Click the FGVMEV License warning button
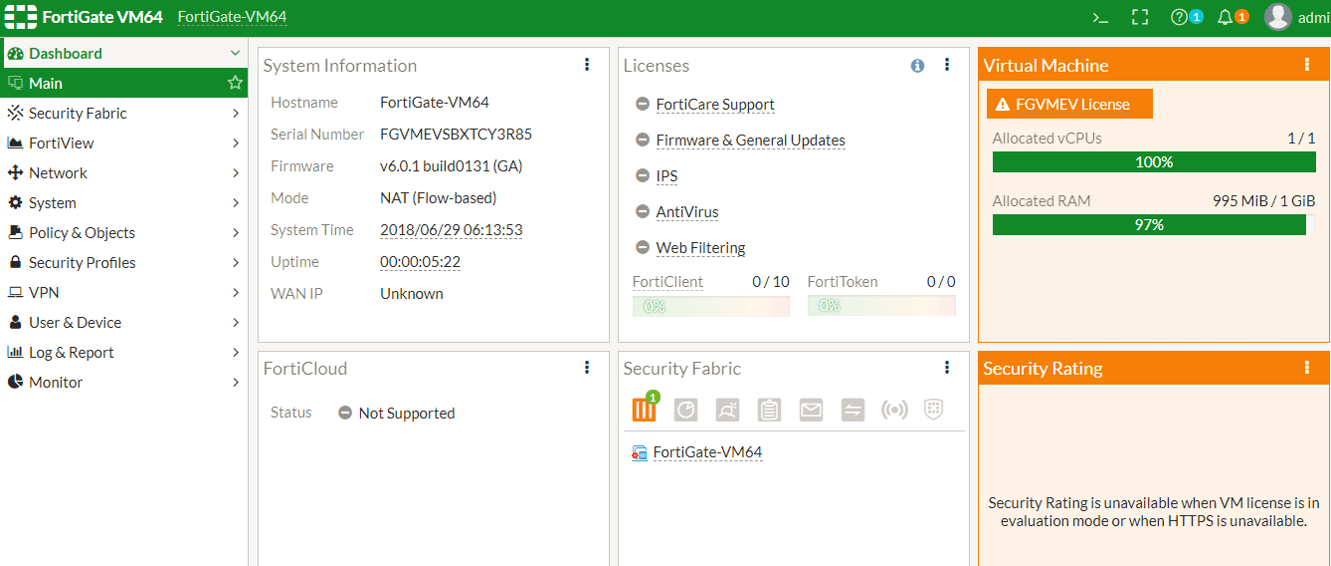Image resolution: width=1331 pixels, height=566 pixels. pos(1070,104)
